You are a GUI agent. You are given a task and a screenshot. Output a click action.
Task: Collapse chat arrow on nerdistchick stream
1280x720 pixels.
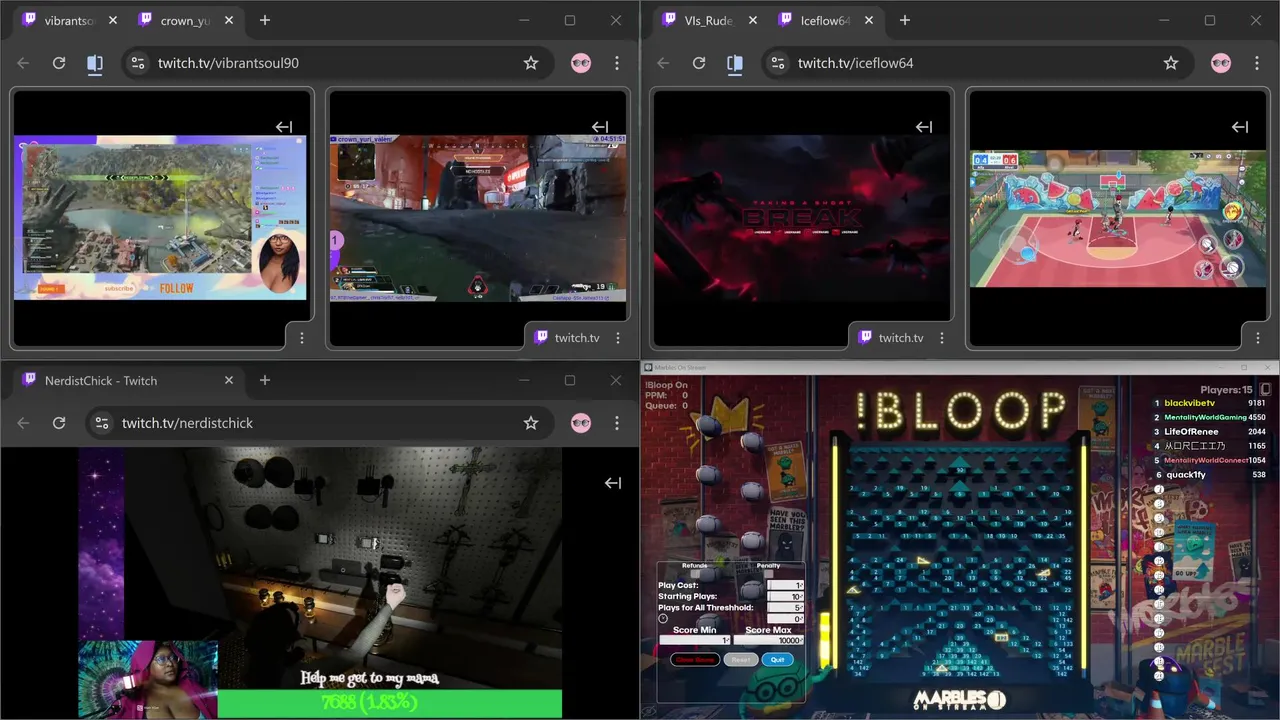(x=613, y=483)
